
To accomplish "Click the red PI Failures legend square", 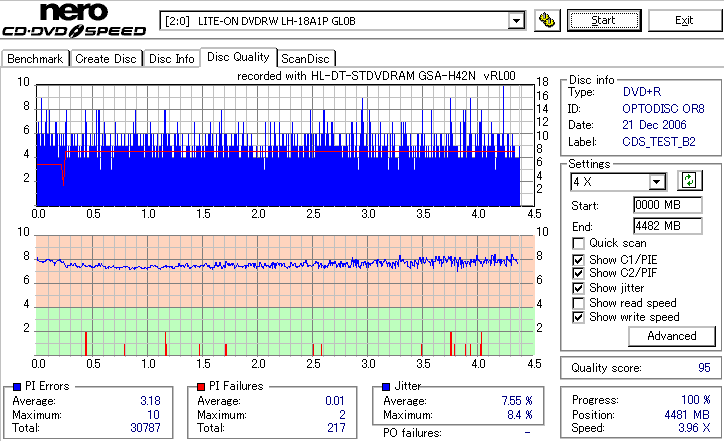I will click(201, 387).
